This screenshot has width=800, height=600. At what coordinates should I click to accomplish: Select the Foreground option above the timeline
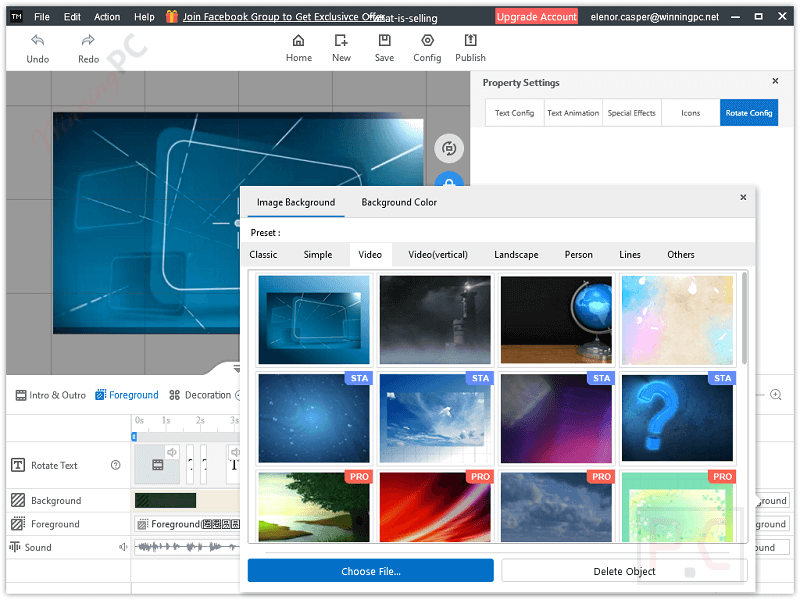127,395
